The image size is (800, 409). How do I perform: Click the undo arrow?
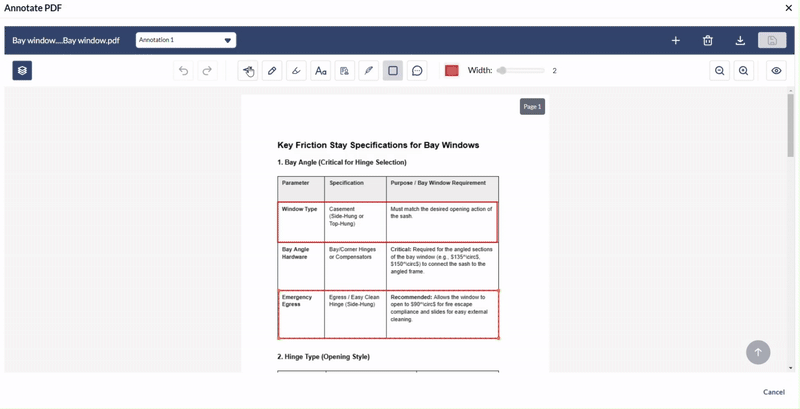coord(184,71)
